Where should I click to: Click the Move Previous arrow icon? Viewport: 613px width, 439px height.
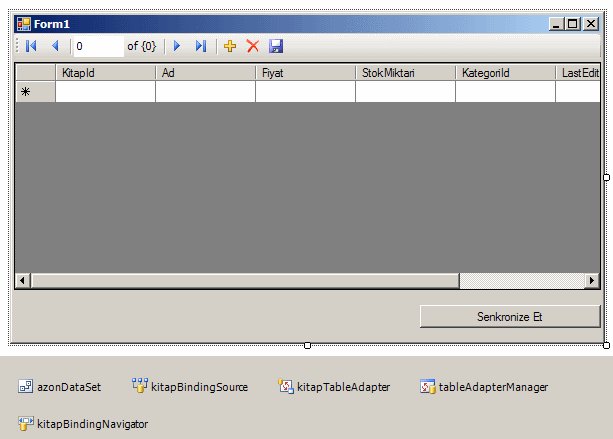55,46
